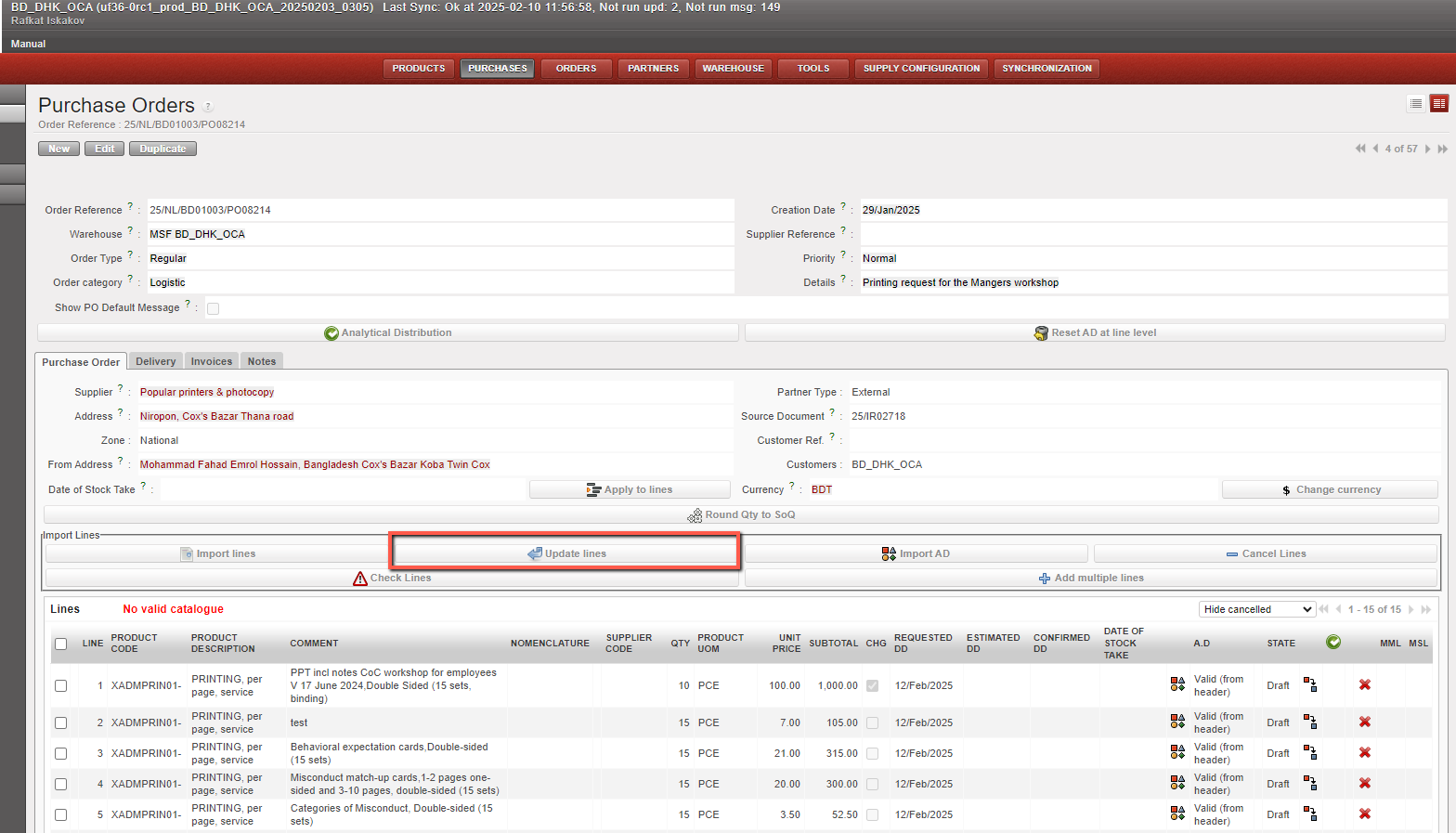Image resolution: width=1456 pixels, height=833 pixels.
Task: Toggle select-all checkbox in lines header
Action: 60,644
